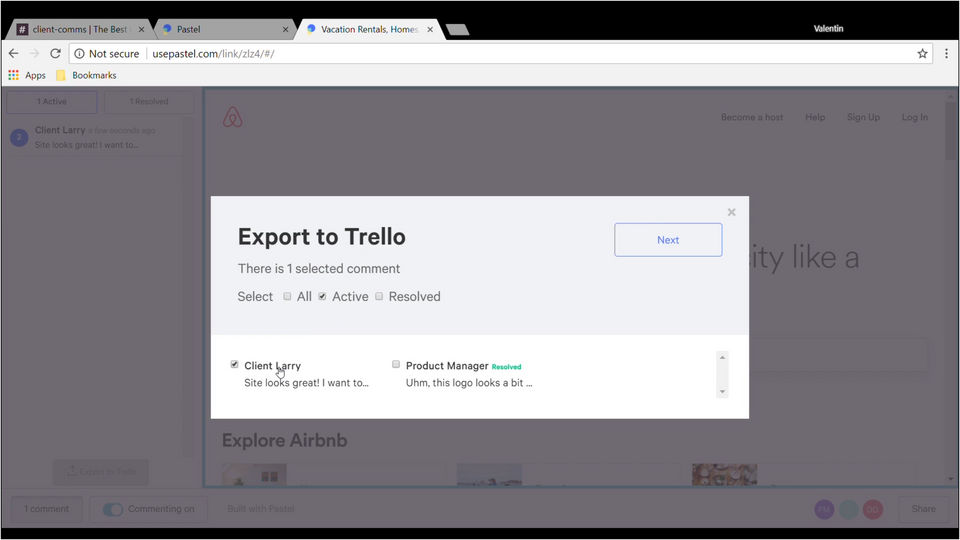This screenshot has width=960, height=540.
Task: Click the Help link
Action: tap(815, 117)
